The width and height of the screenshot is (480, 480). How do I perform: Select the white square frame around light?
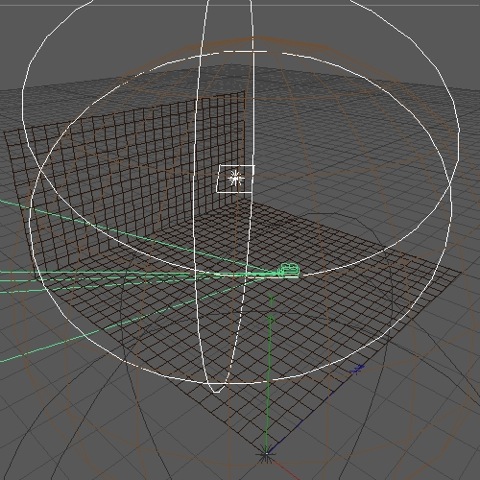tap(235, 179)
